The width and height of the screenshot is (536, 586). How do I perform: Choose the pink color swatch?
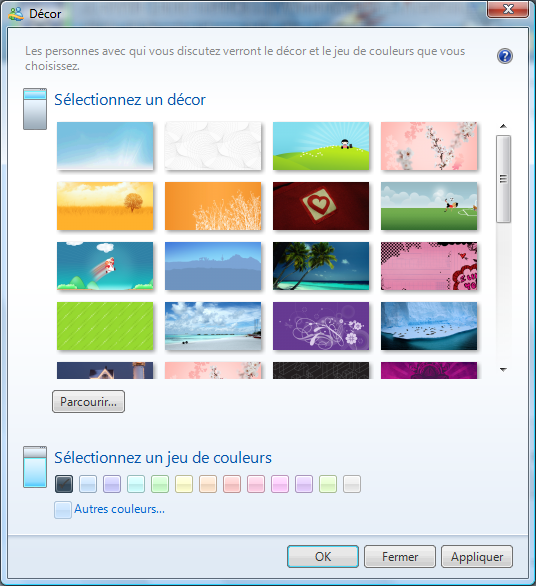click(256, 484)
